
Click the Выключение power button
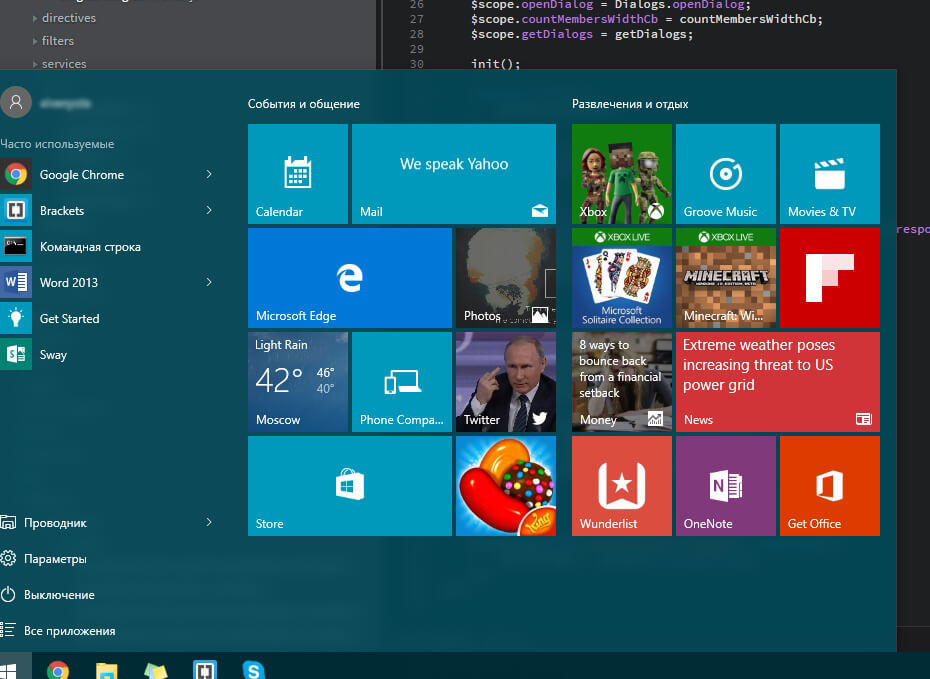click(x=59, y=595)
